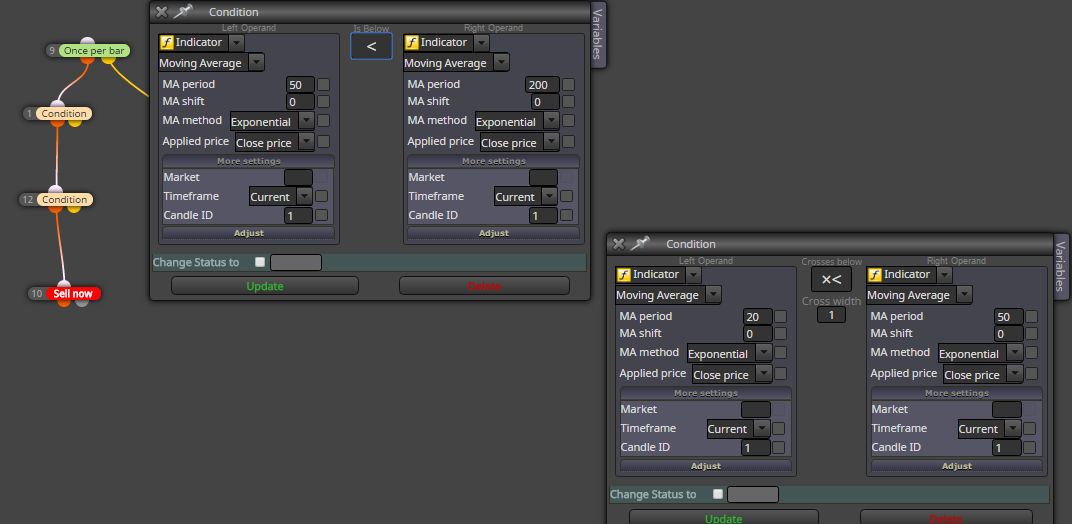Click the yellow output dot of Condition node 1
The width and height of the screenshot is (1072, 524).
click(75, 122)
